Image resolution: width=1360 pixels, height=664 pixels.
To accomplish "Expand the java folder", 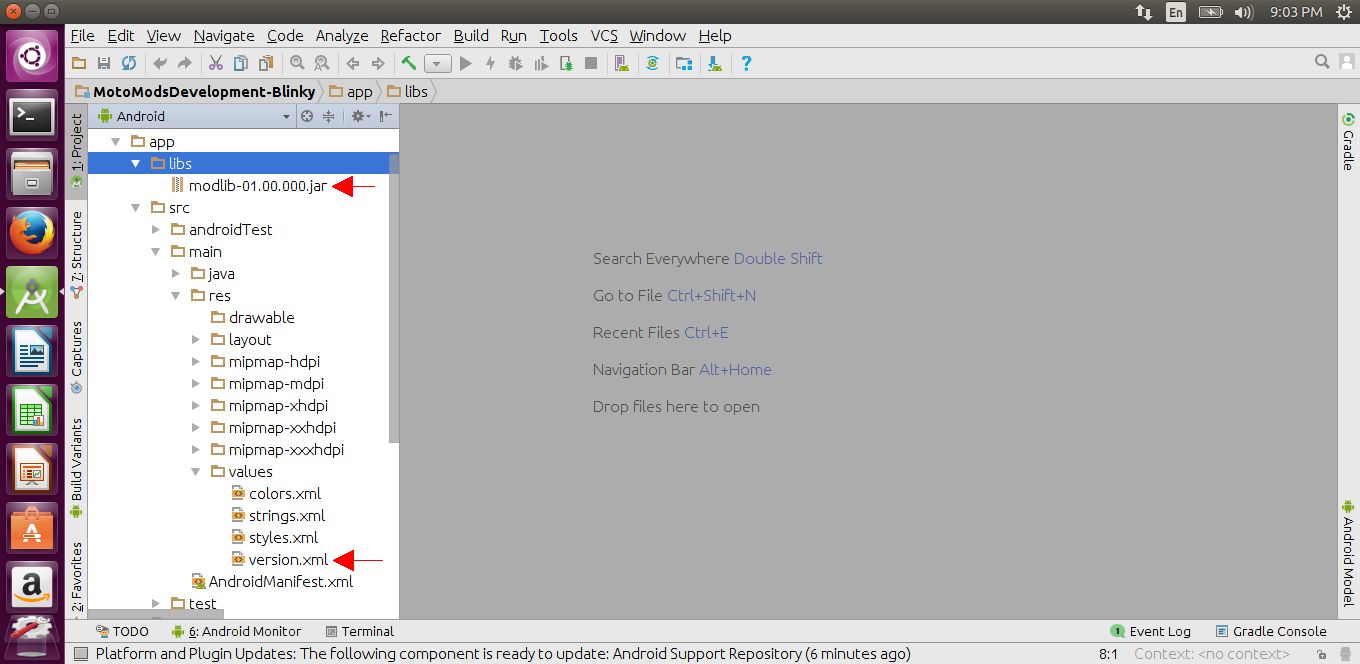I will coord(176,274).
